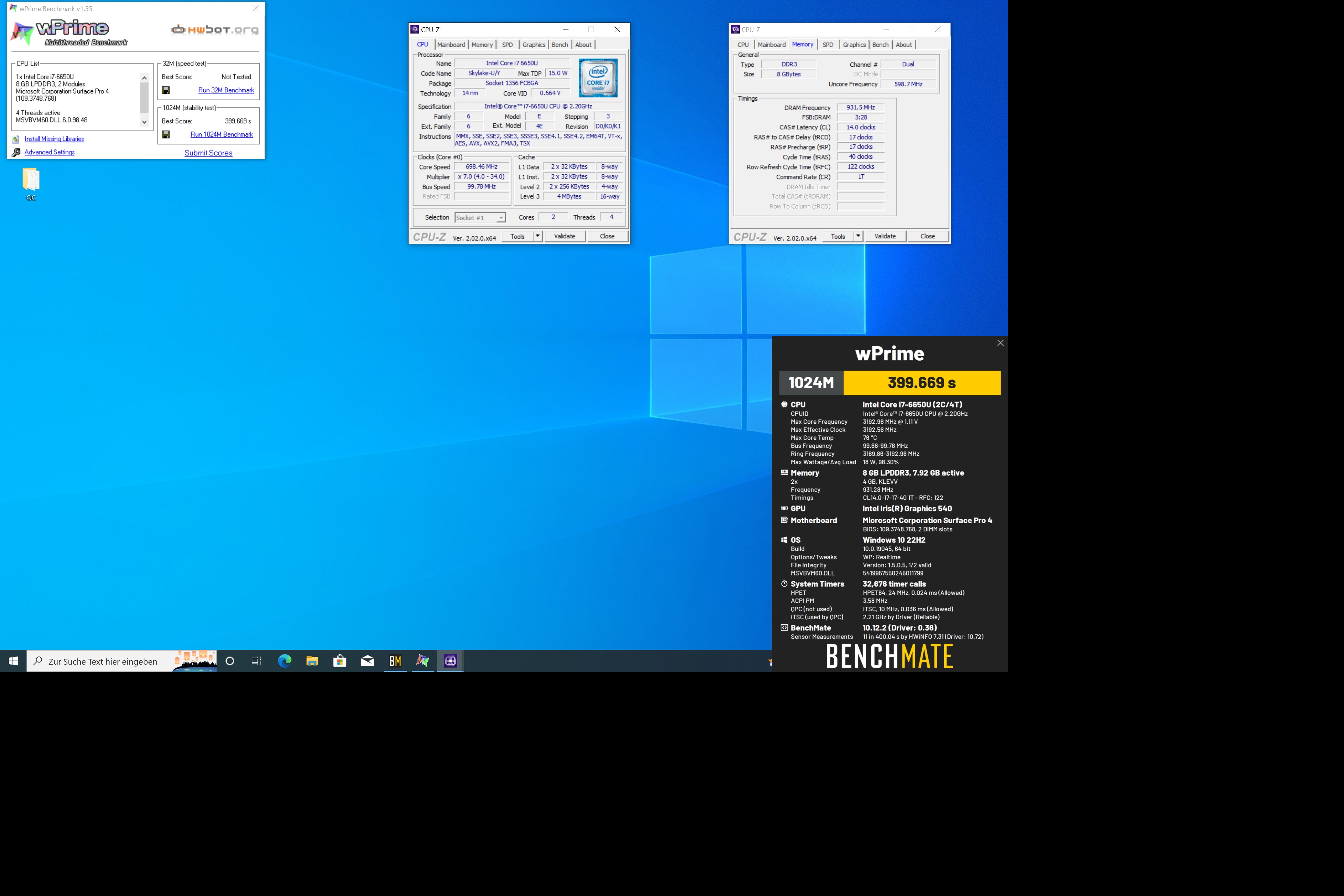Image resolution: width=1344 pixels, height=896 pixels.
Task: Click scroll up arrow in wPrime CPU List
Action: click(x=144, y=78)
